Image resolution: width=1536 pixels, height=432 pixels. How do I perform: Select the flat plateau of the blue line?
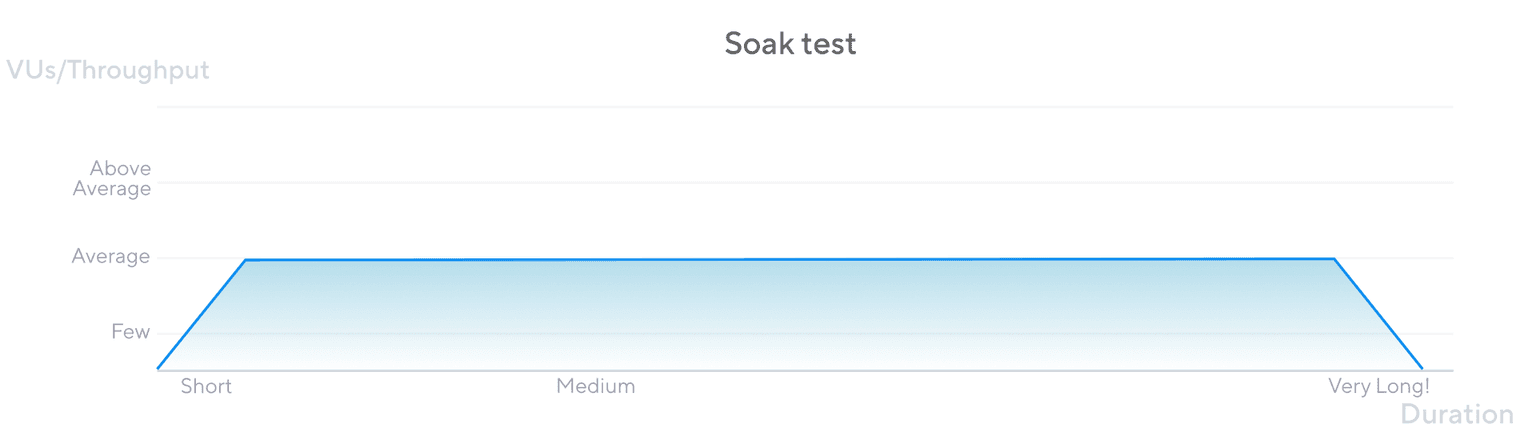(x=790, y=259)
